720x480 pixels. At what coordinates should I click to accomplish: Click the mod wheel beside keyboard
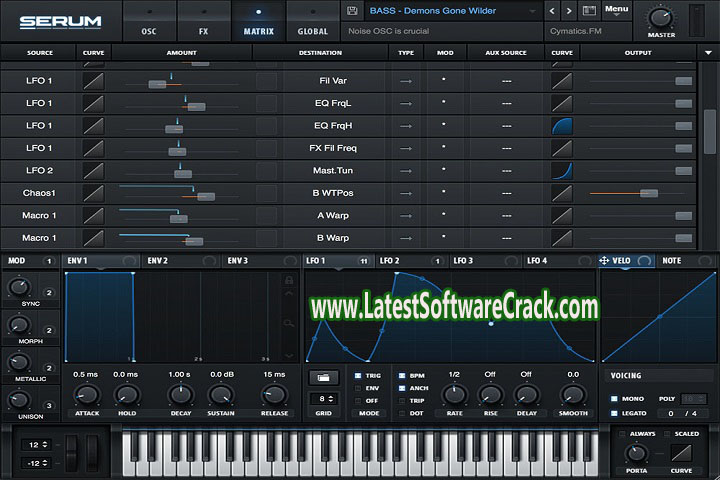(92, 452)
